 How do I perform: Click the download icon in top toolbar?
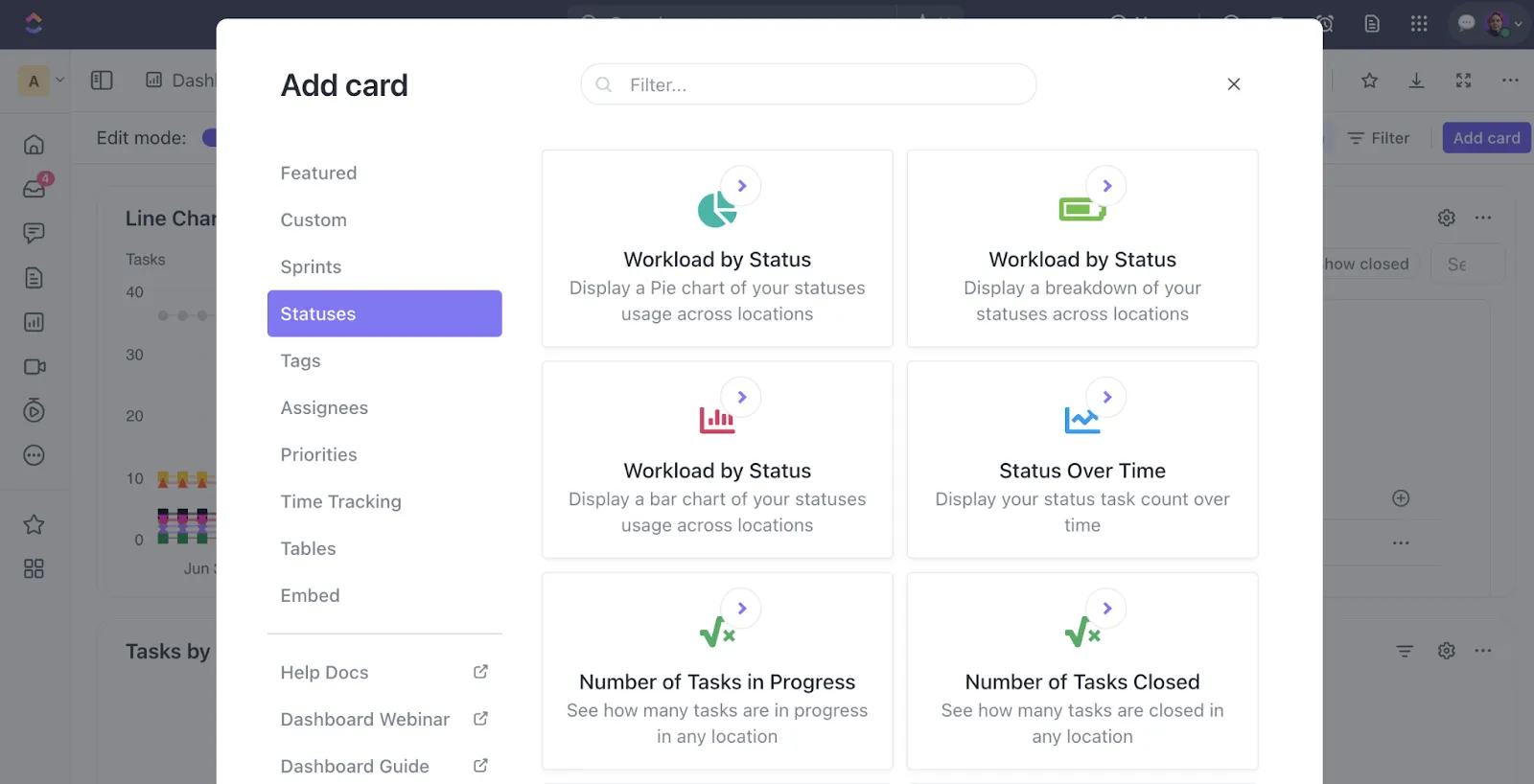pyautogui.click(x=1416, y=81)
